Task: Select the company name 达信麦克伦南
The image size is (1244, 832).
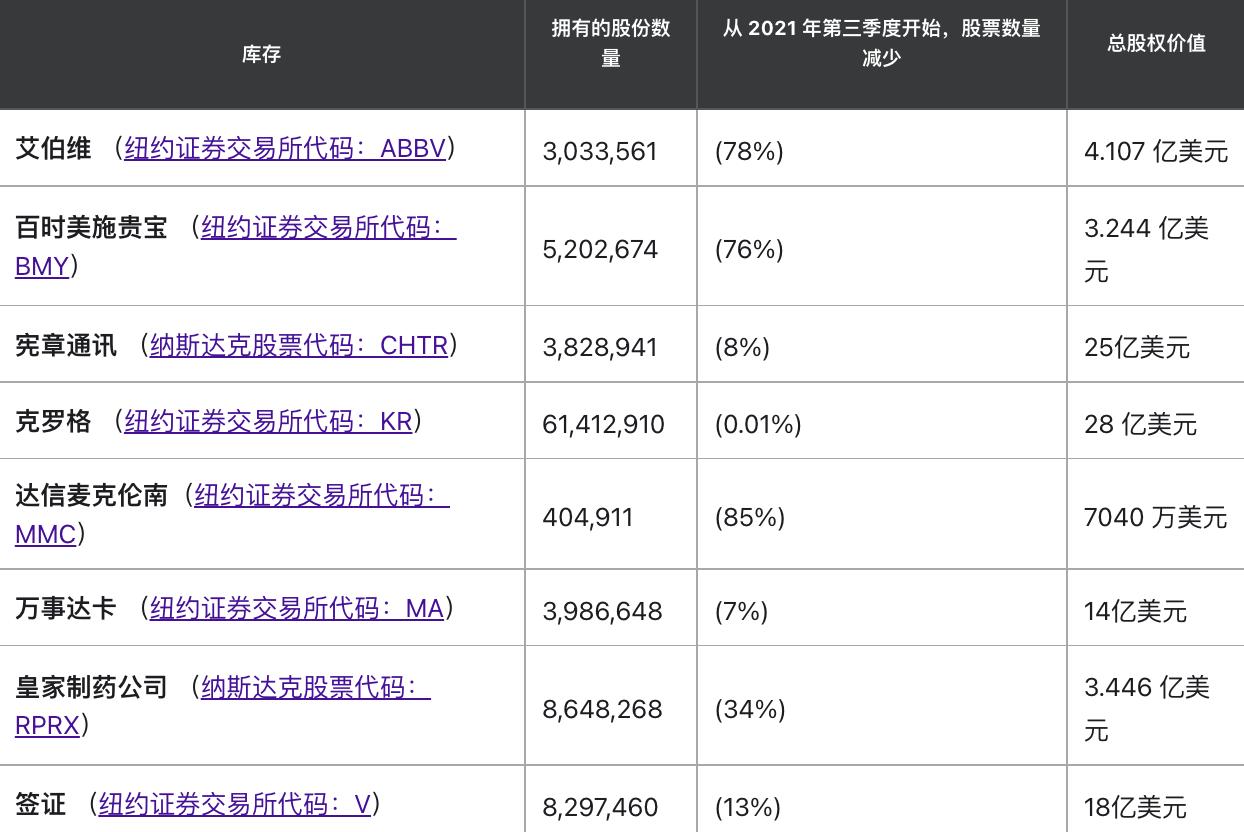Action: point(91,496)
